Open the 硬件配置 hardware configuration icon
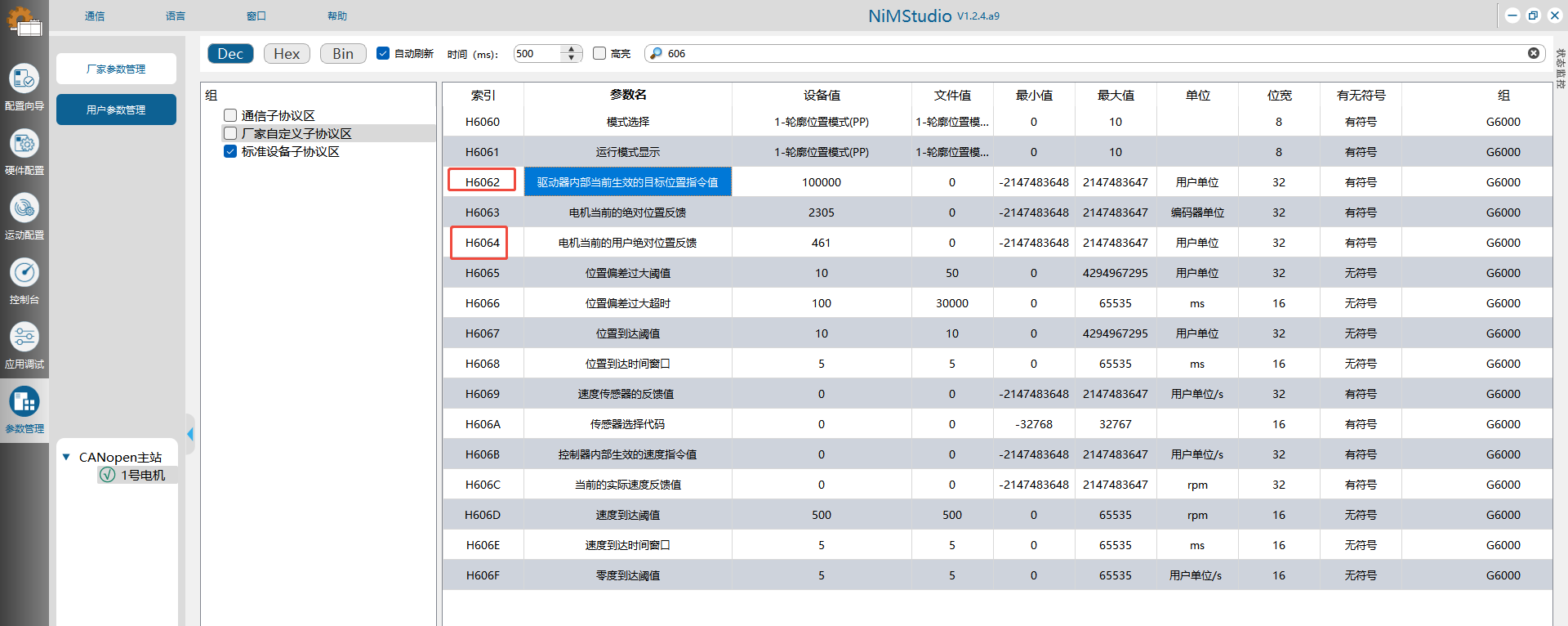 24,144
